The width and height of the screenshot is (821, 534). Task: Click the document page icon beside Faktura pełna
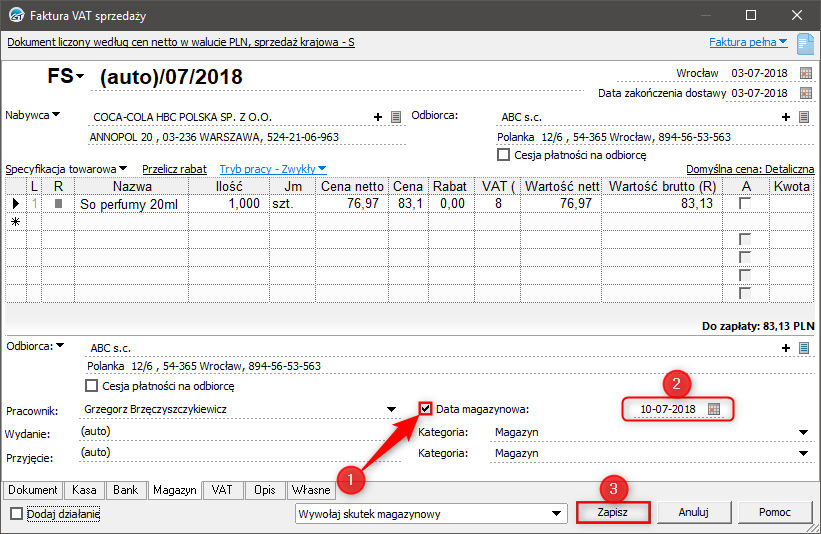[805, 44]
